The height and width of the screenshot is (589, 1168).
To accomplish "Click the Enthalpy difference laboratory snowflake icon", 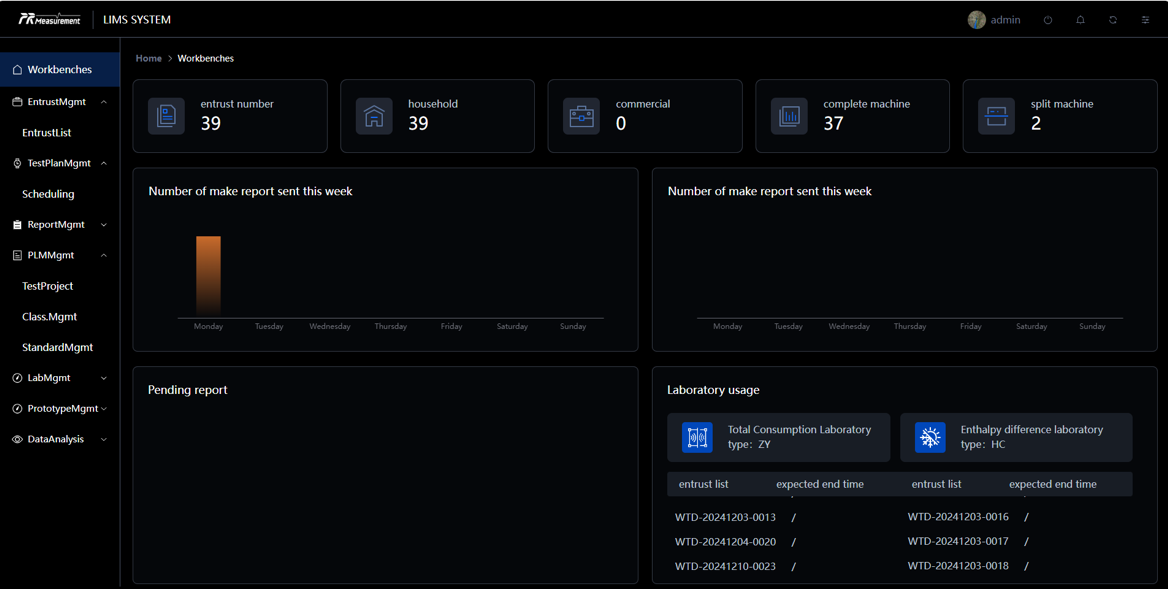I will coord(930,438).
